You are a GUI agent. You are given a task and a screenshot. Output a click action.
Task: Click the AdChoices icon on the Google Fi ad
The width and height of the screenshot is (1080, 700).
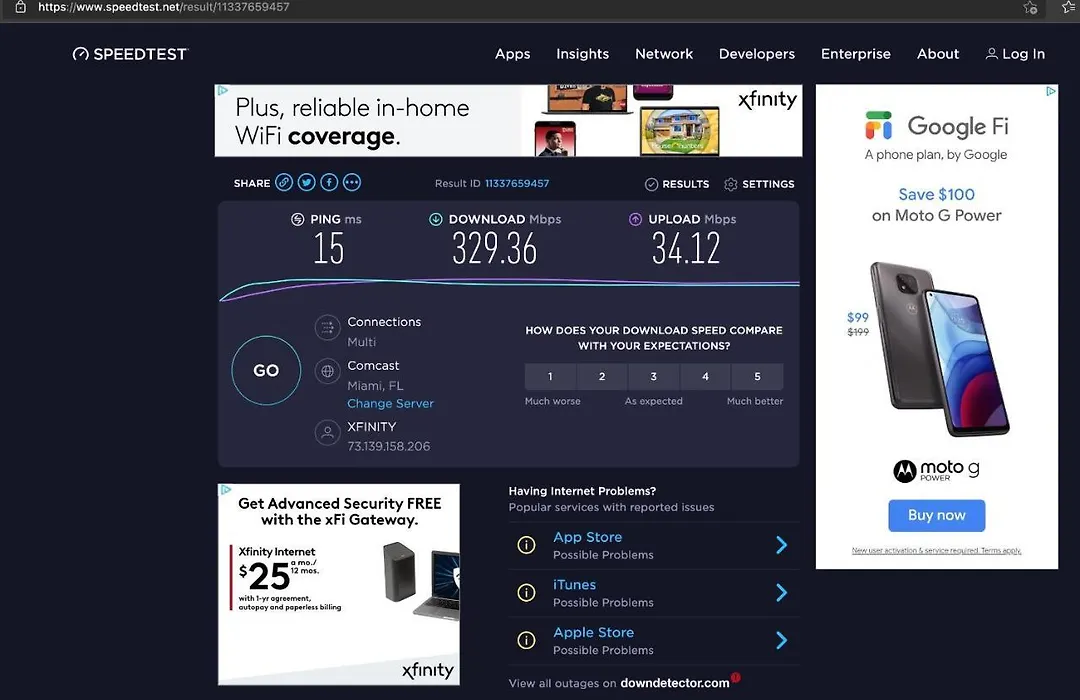1051,91
